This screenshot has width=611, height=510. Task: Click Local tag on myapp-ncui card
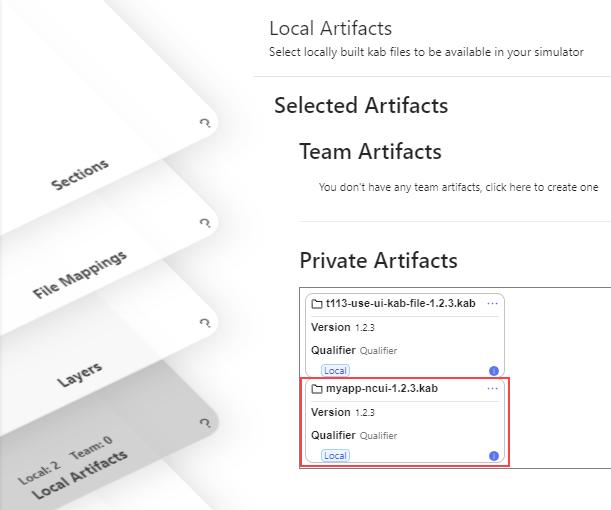335,455
